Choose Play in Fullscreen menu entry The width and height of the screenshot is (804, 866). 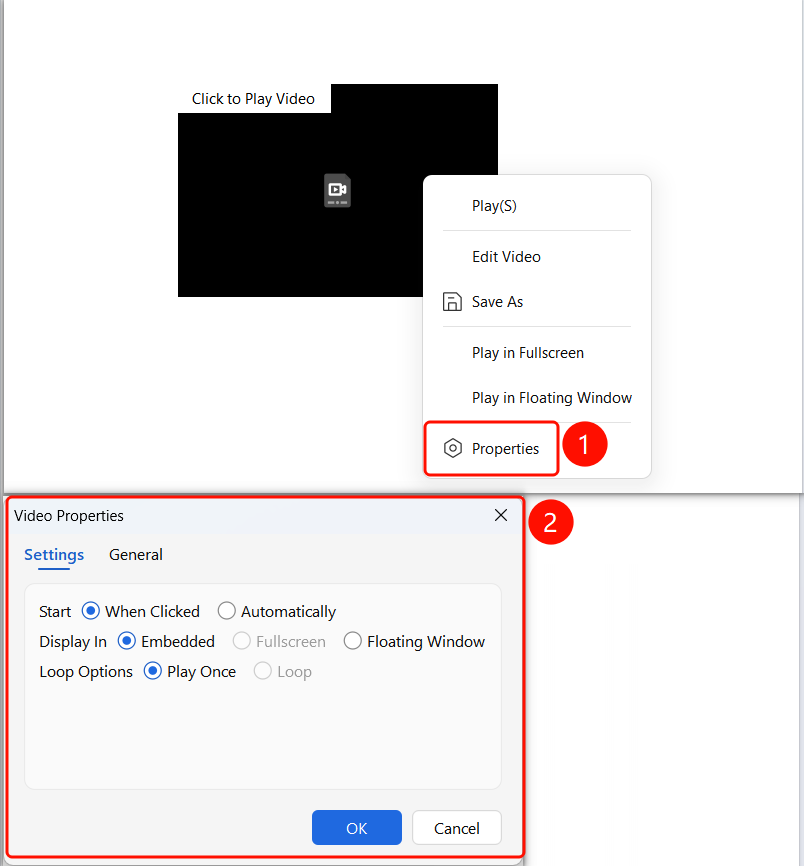[x=528, y=353]
